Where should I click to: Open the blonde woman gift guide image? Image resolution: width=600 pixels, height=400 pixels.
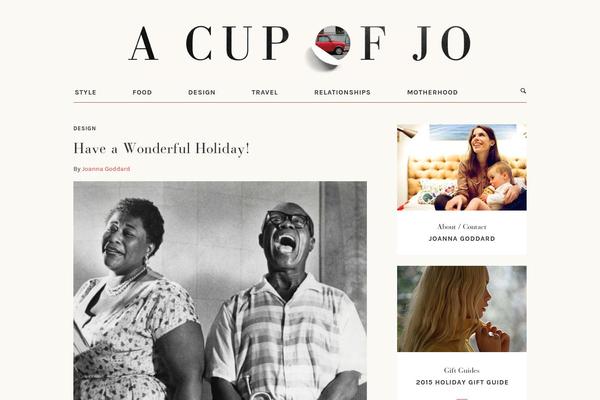click(462, 309)
